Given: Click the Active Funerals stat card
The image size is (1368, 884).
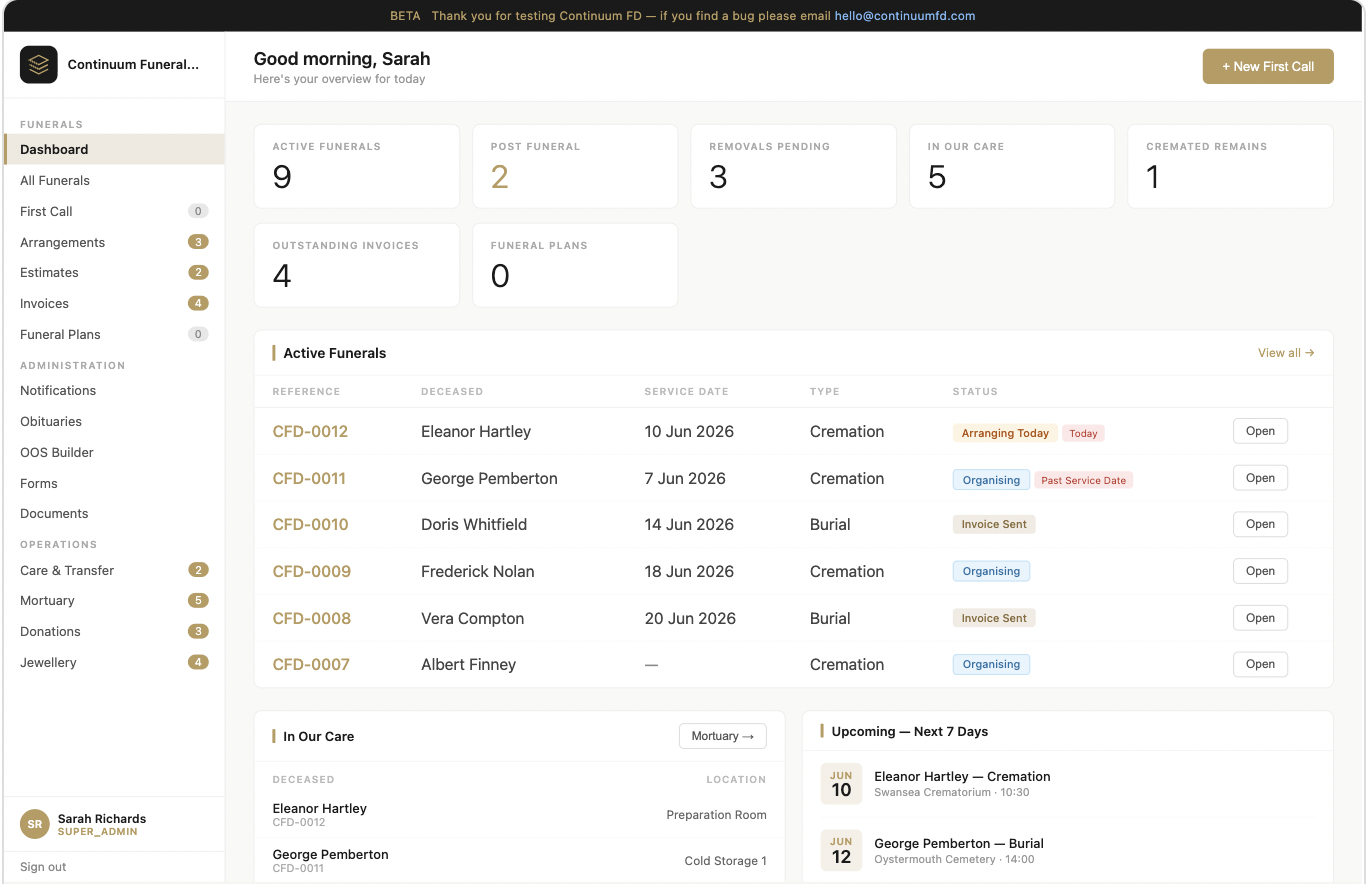Looking at the screenshot, I should coord(357,166).
